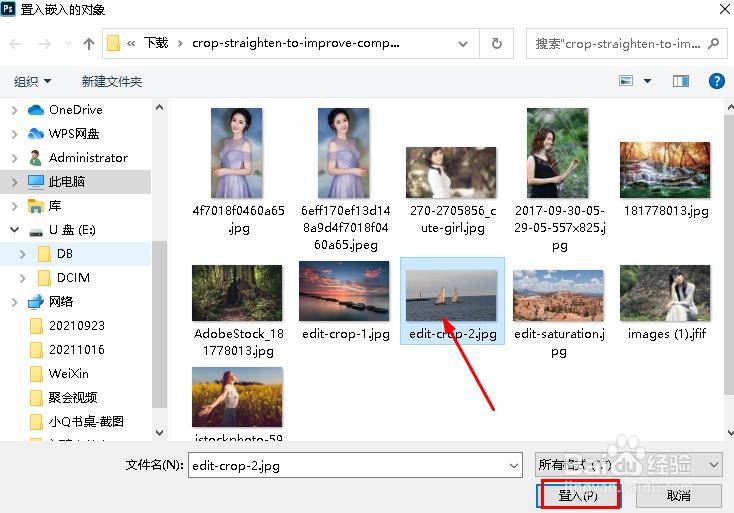Click the Photoshop Ps icon in title bar
Screen dimensions: 734x513
[x=8, y=9]
